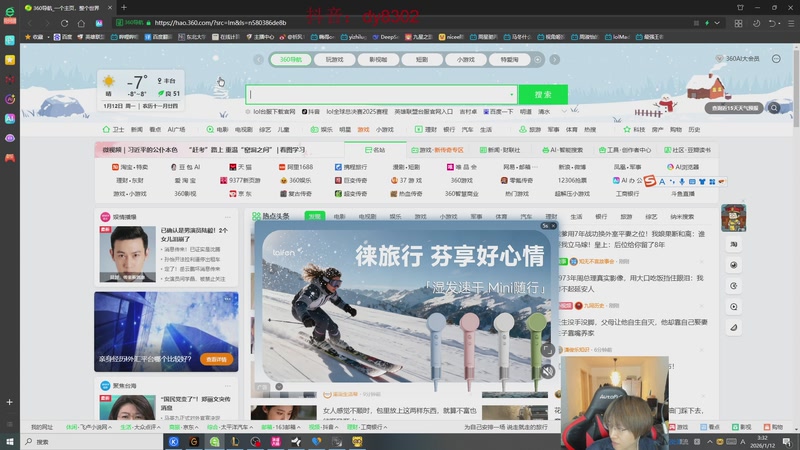Open the search suggestions dropdown arrow
This screenshot has width=800, height=450.
click(511, 94)
